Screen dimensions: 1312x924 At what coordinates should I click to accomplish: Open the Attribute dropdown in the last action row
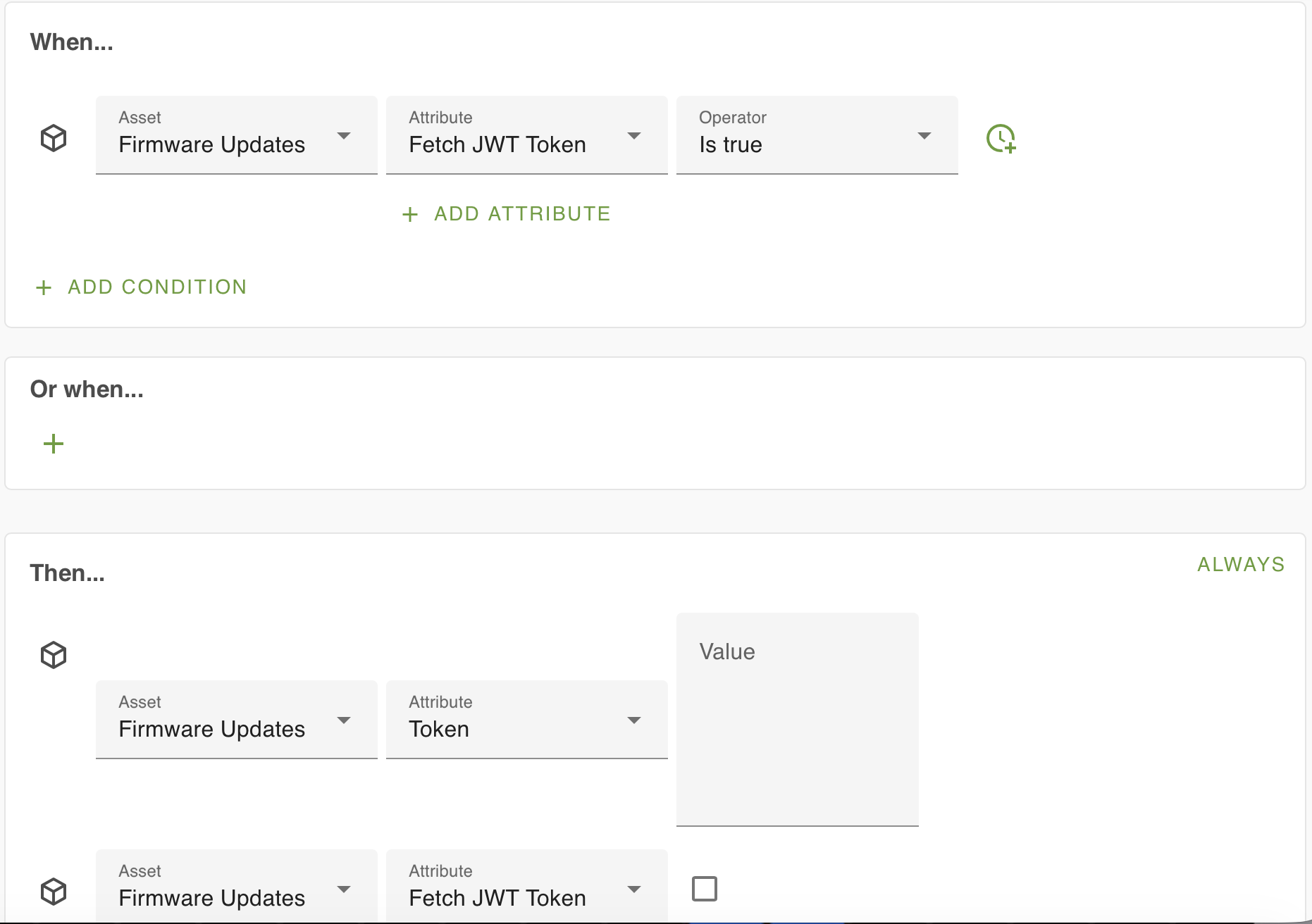(526, 887)
